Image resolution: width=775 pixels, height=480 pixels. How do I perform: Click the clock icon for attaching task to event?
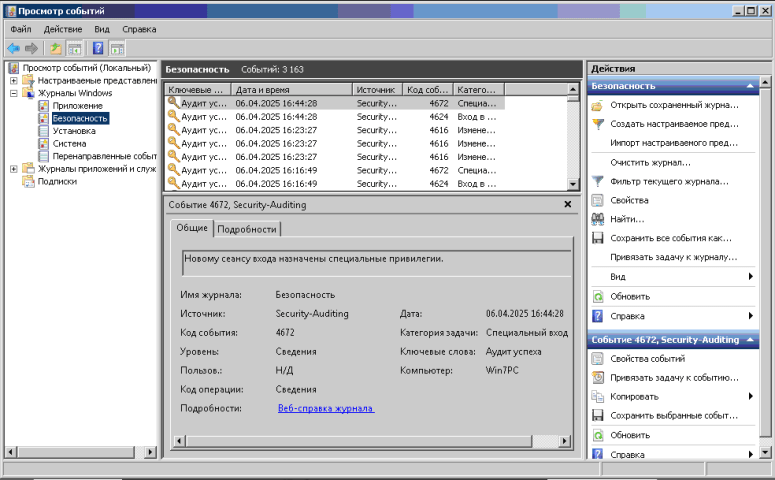pyautogui.click(x=598, y=378)
